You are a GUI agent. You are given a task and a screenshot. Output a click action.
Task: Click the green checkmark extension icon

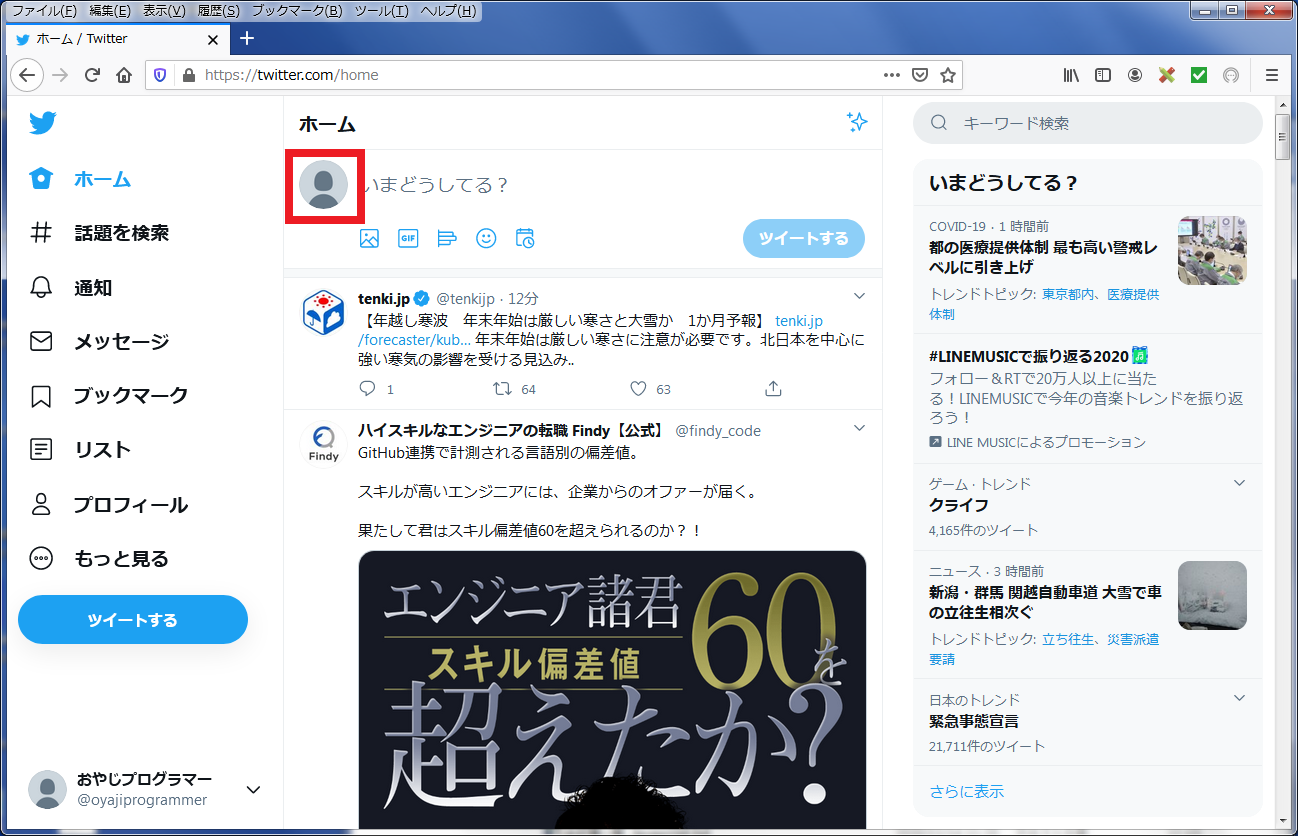[x=1199, y=75]
